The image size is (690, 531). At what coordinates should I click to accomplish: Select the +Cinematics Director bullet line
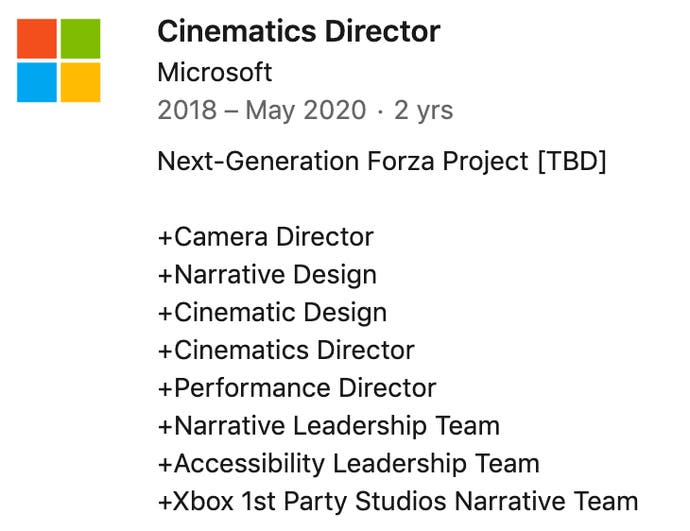pos(286,350)
